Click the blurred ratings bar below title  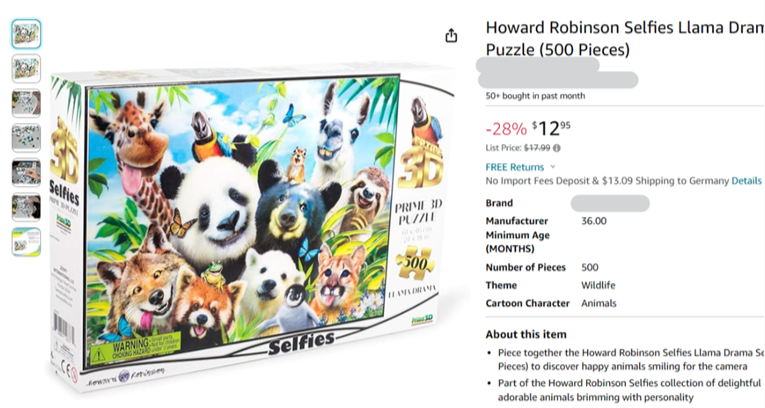coord(559,80)
